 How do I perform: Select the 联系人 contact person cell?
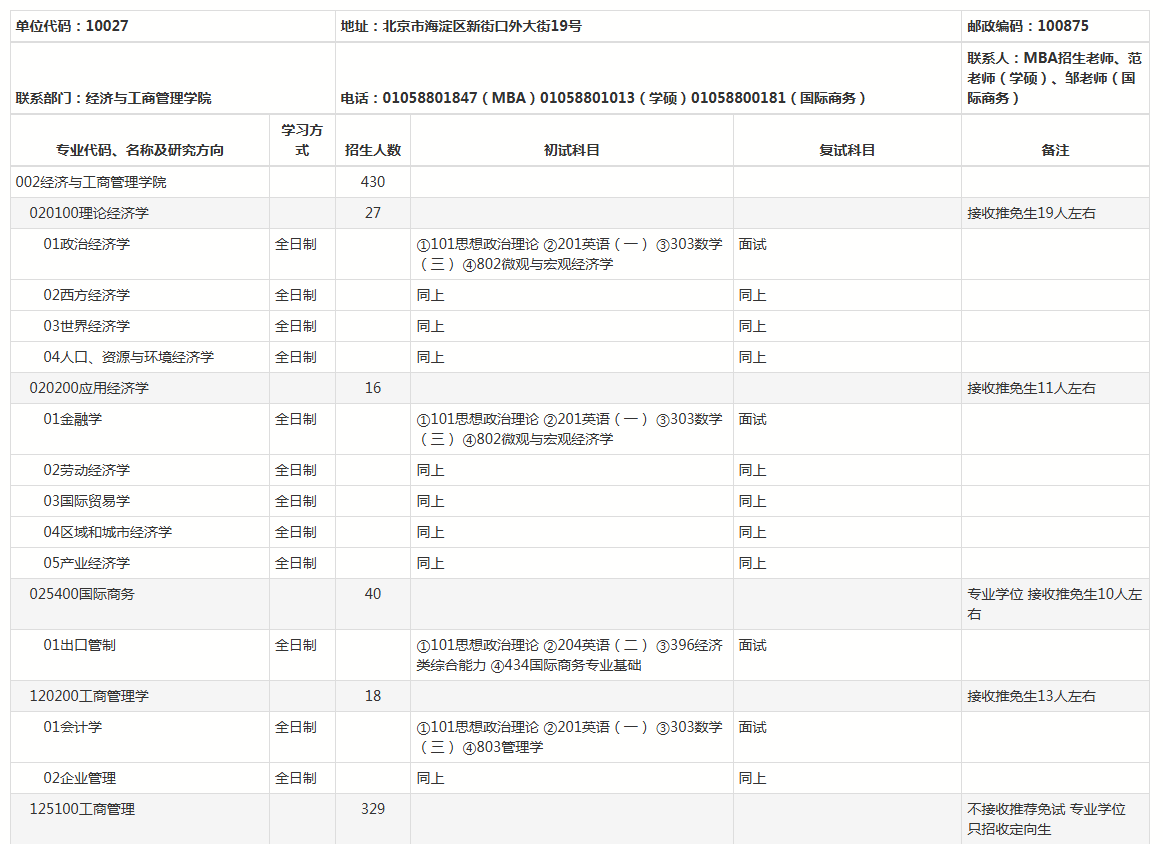tap(1054, 78)
